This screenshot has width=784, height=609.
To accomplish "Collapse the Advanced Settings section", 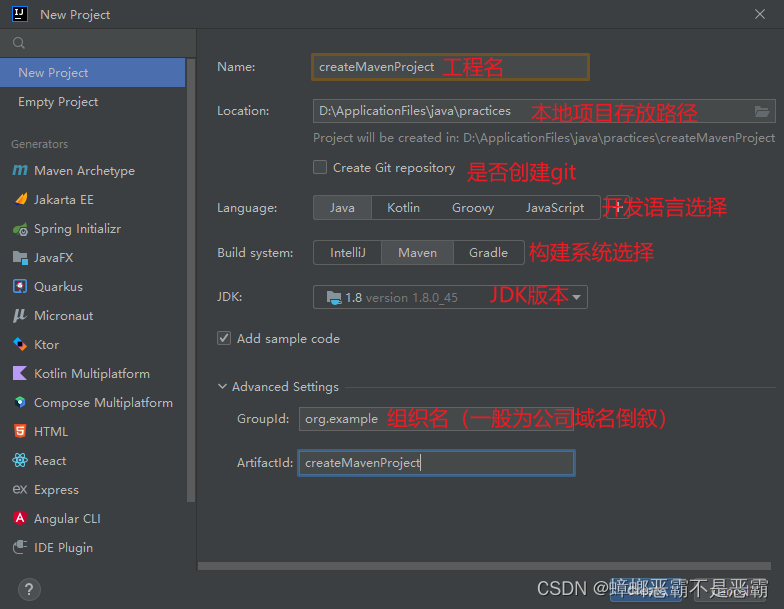I will 222,386.
